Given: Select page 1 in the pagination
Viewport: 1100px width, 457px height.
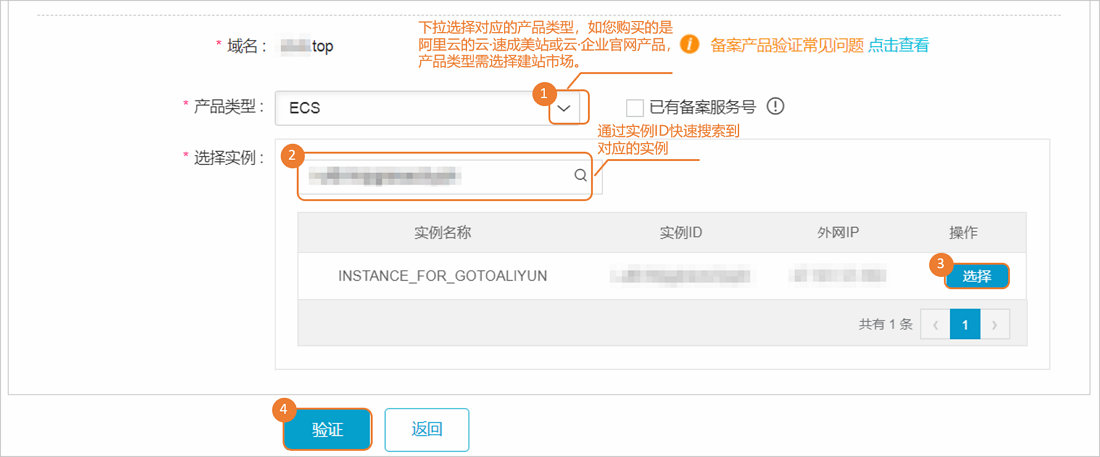Looking at the screenshot, I should (x=965, y=324).
